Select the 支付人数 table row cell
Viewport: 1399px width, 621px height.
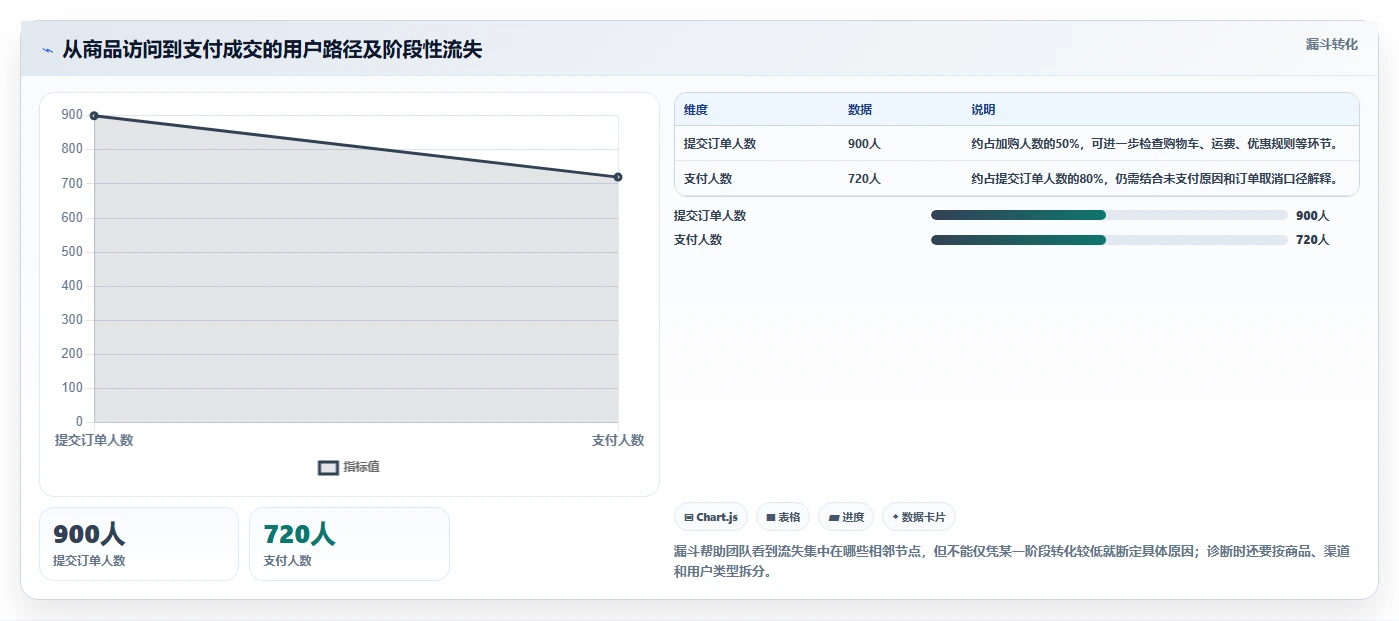coord(708,179)
